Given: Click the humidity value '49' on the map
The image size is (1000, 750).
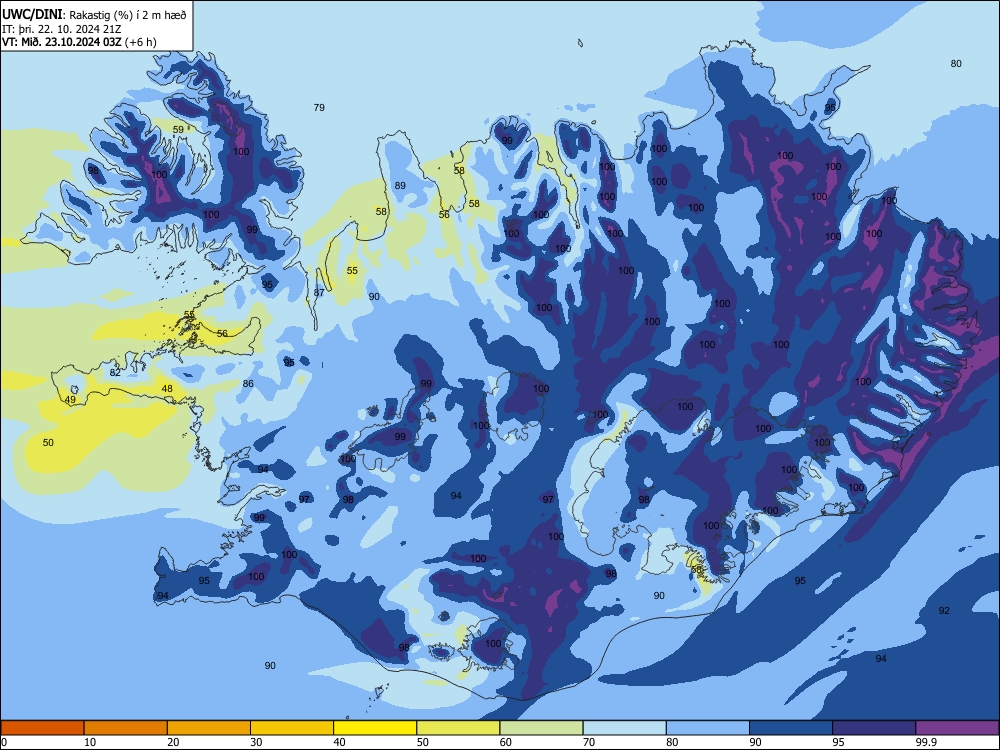Looking at the screenshot, I should tap(70, 400).
